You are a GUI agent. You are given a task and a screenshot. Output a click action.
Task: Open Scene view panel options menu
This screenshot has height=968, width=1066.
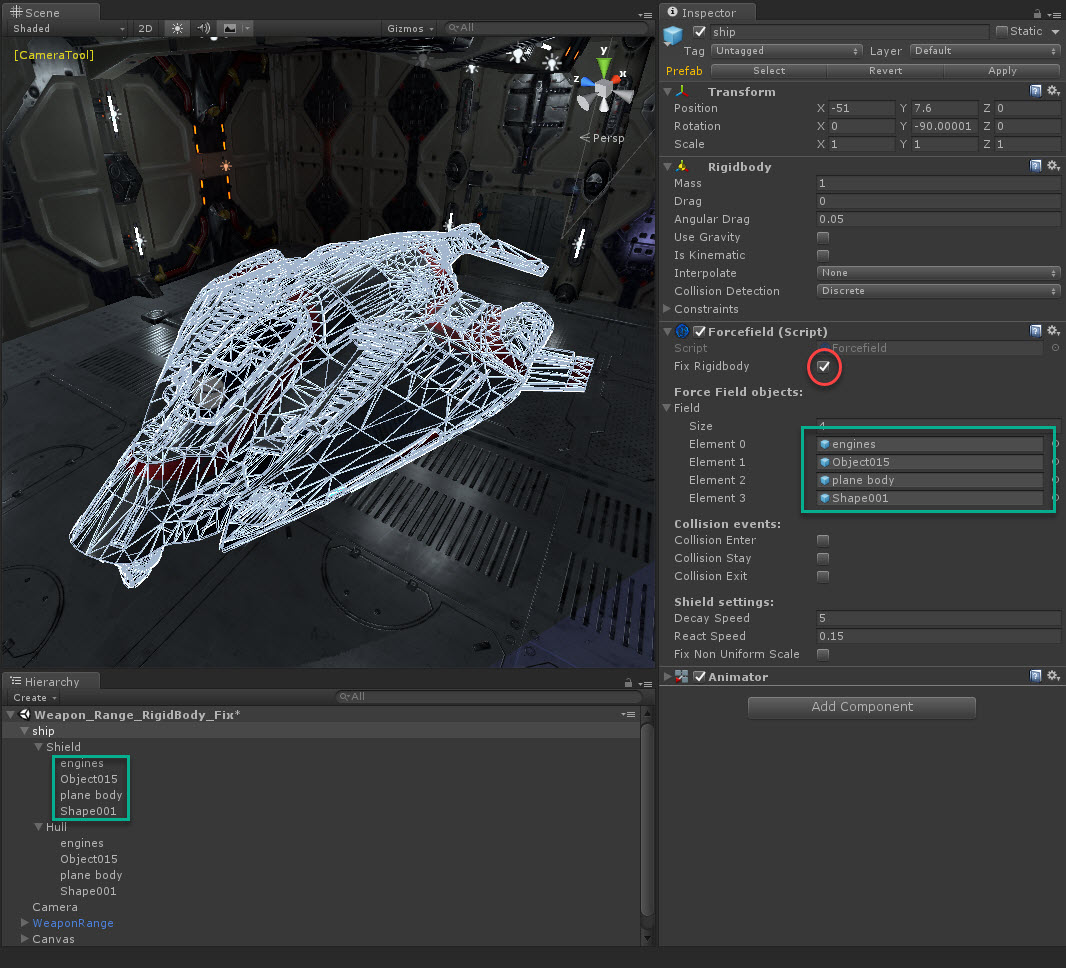pos(644,15)
